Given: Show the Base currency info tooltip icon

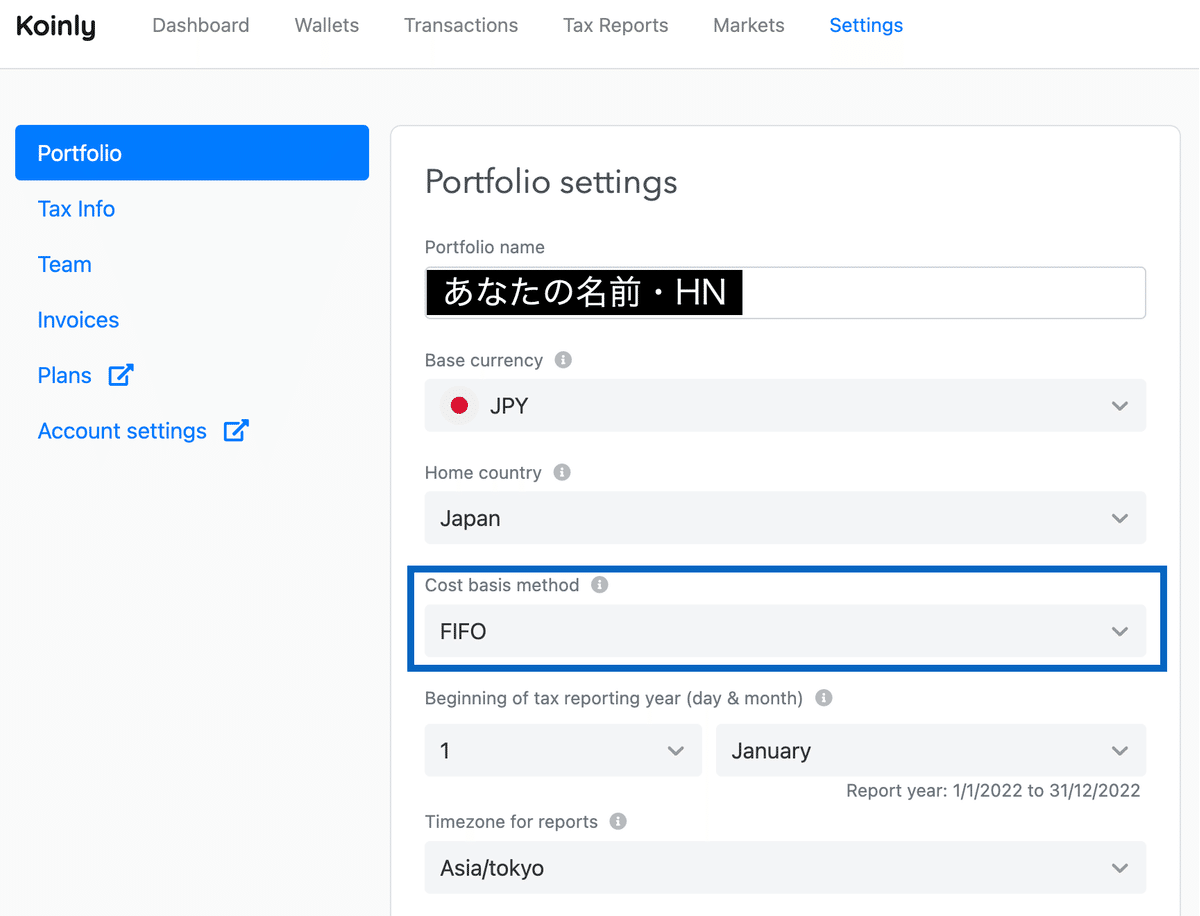Looking at the screenshot, I should point(563,360).
